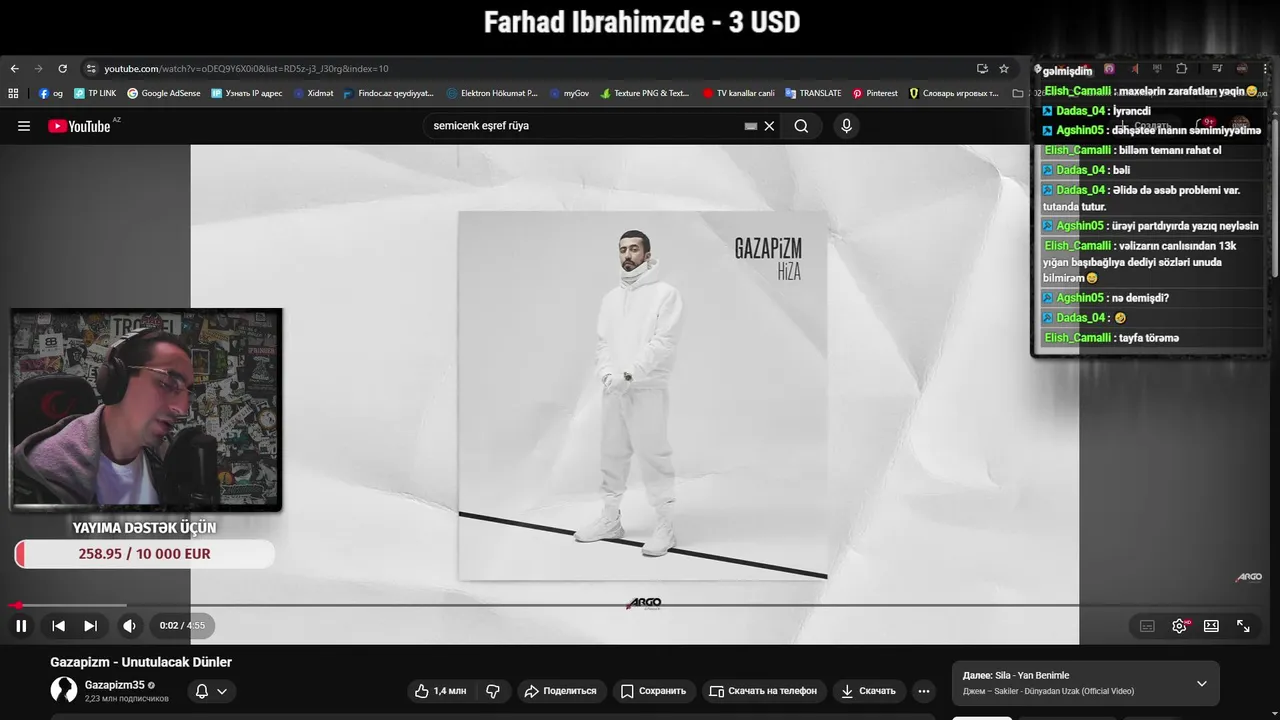Click the Поделиться share button
This screenshot has width=1280, height=720.
(560, 691)
